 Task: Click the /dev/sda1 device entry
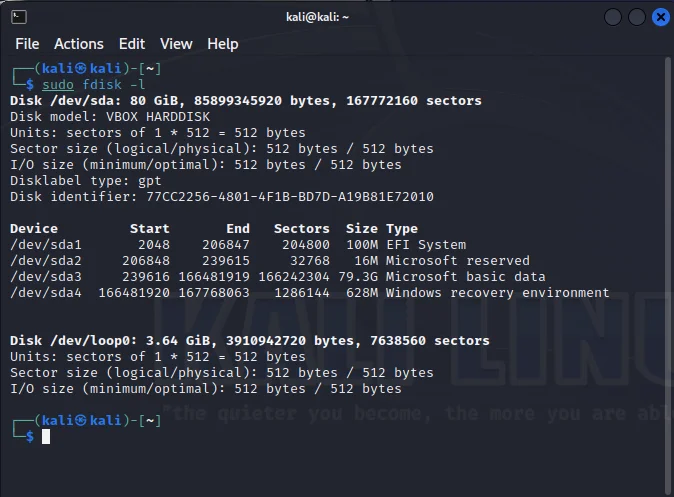point(46,245)
